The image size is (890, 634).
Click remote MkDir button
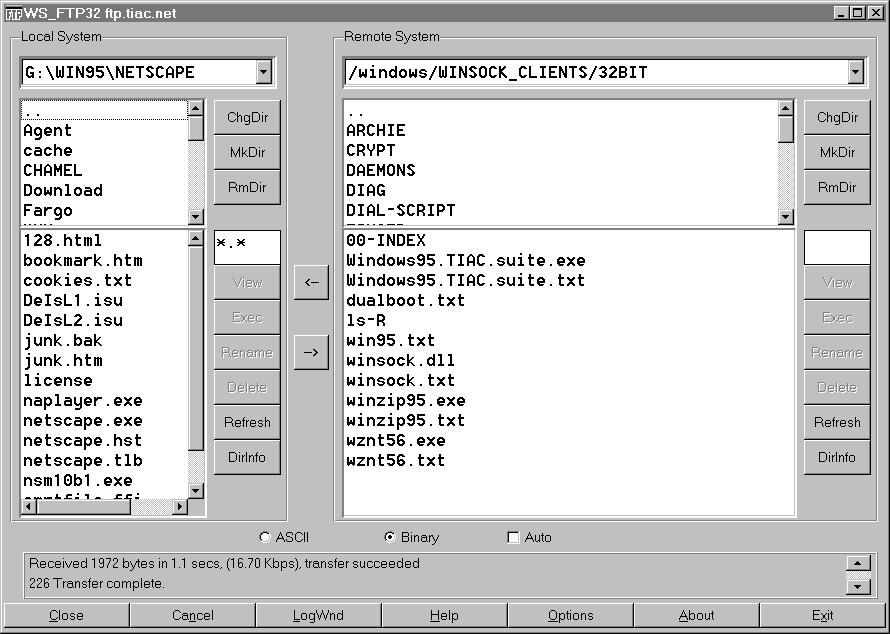(837, 153)
